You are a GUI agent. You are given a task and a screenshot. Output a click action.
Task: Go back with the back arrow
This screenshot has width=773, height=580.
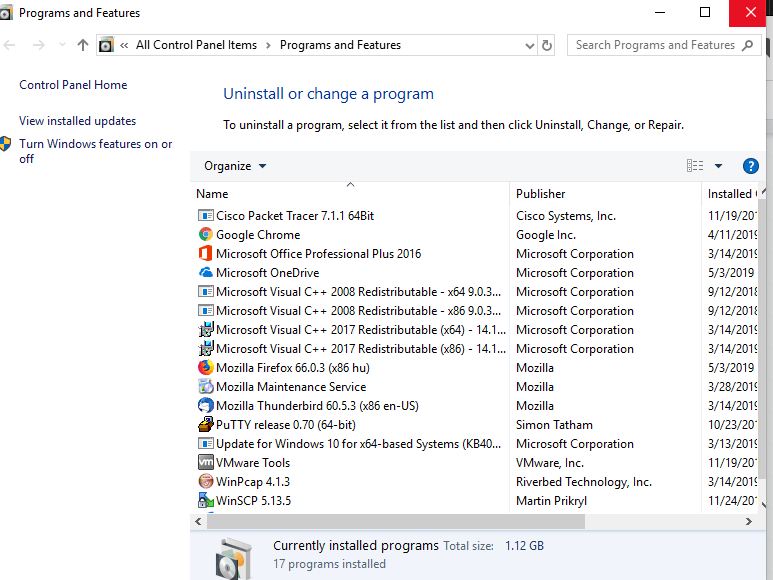pos(9,45)
